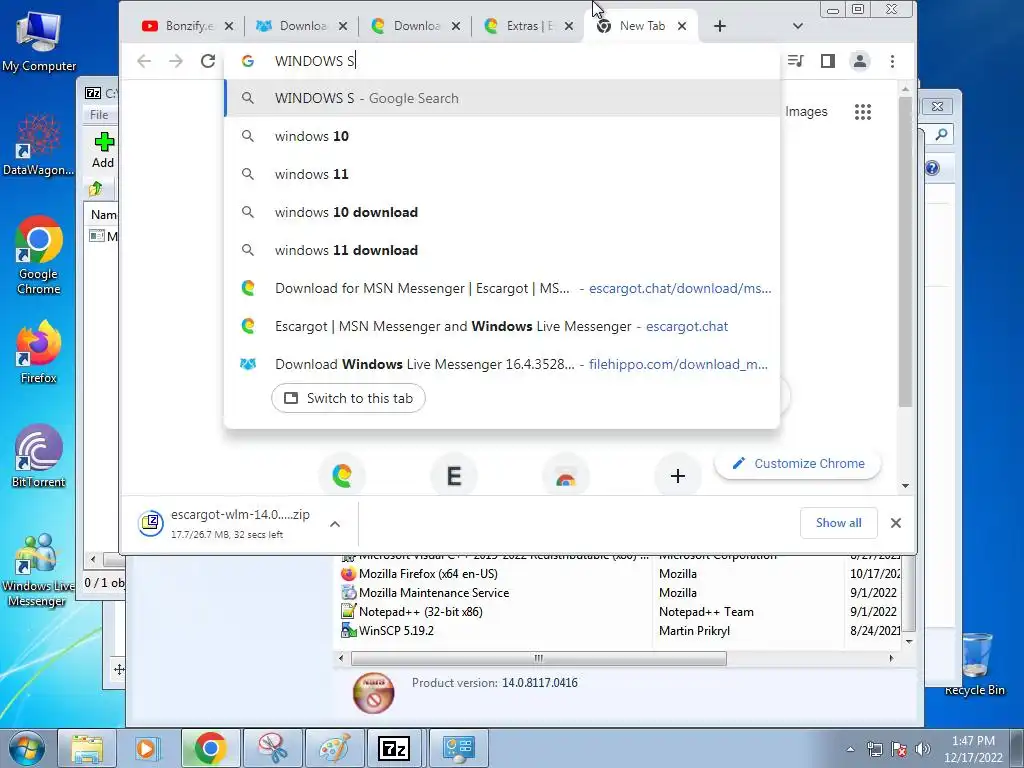Open Paint from taskbar
This screenshot has width=1024, height=768.
click(333, 748)
